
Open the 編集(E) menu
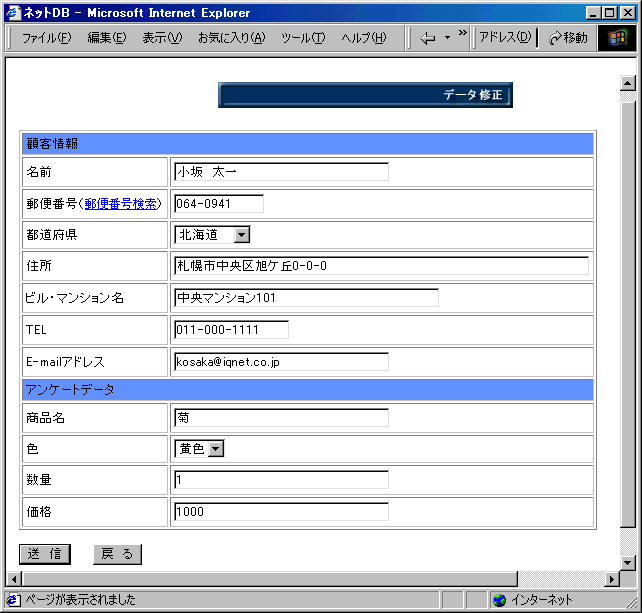[x=107, y=38]
